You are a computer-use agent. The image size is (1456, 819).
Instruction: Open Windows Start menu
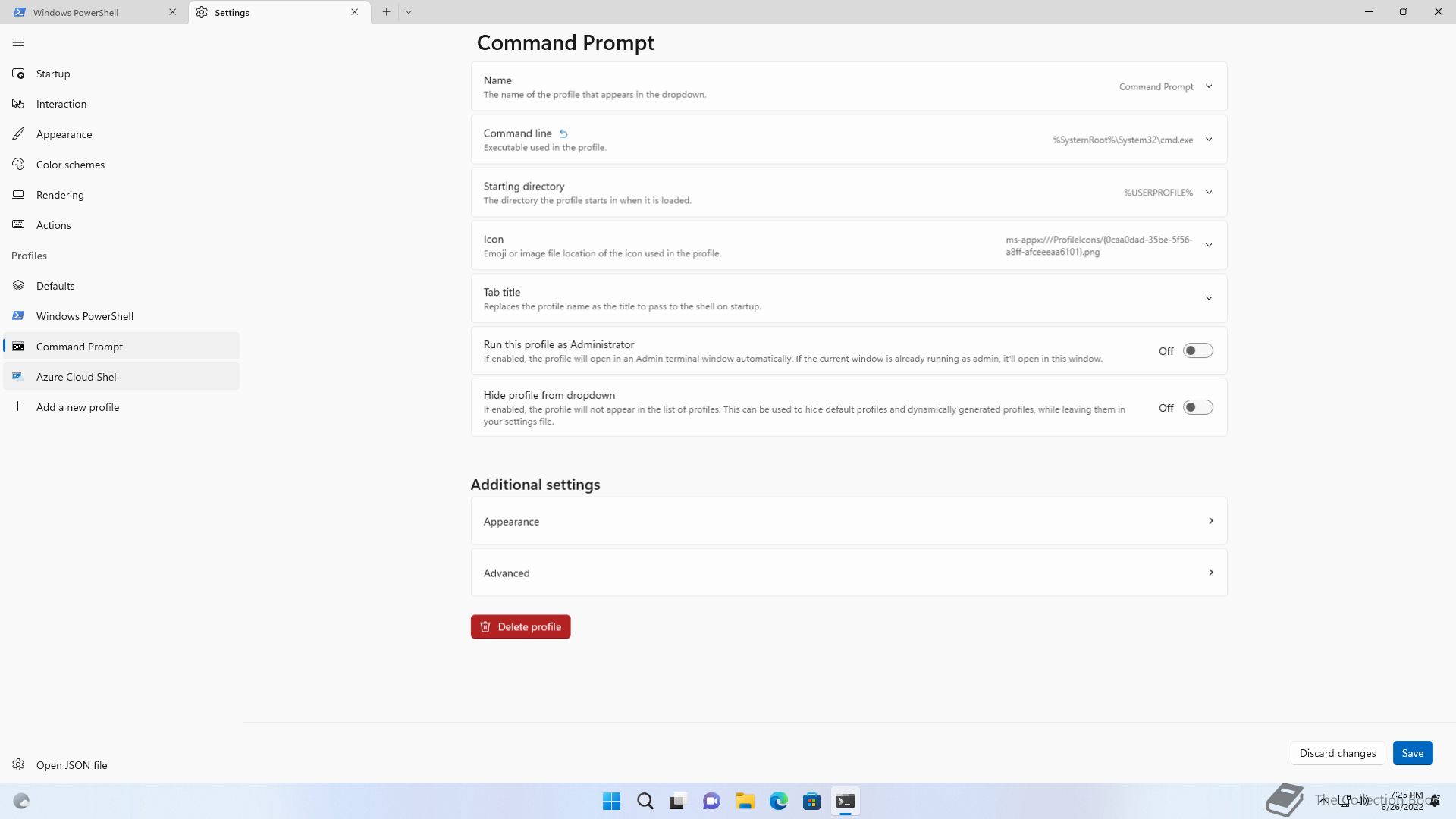tap(611, 802)
